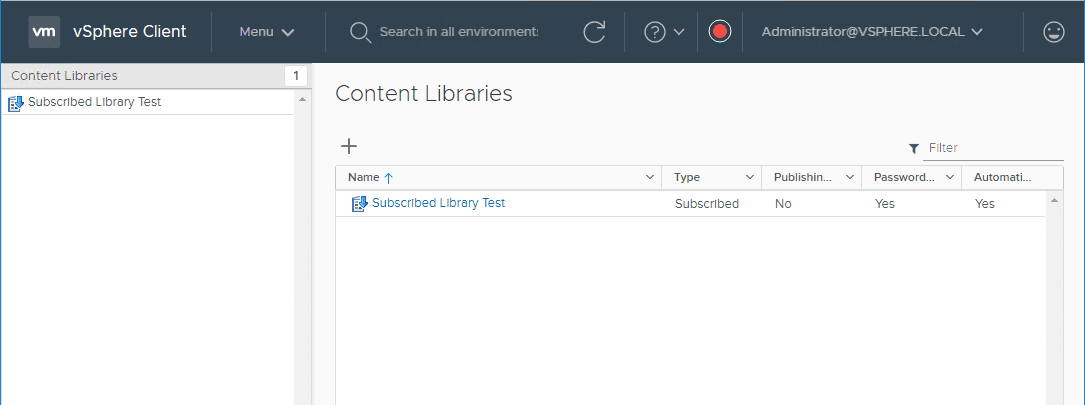1085x405 pixels.
Task: Sort by the Name column header
Action: point(364,177)
